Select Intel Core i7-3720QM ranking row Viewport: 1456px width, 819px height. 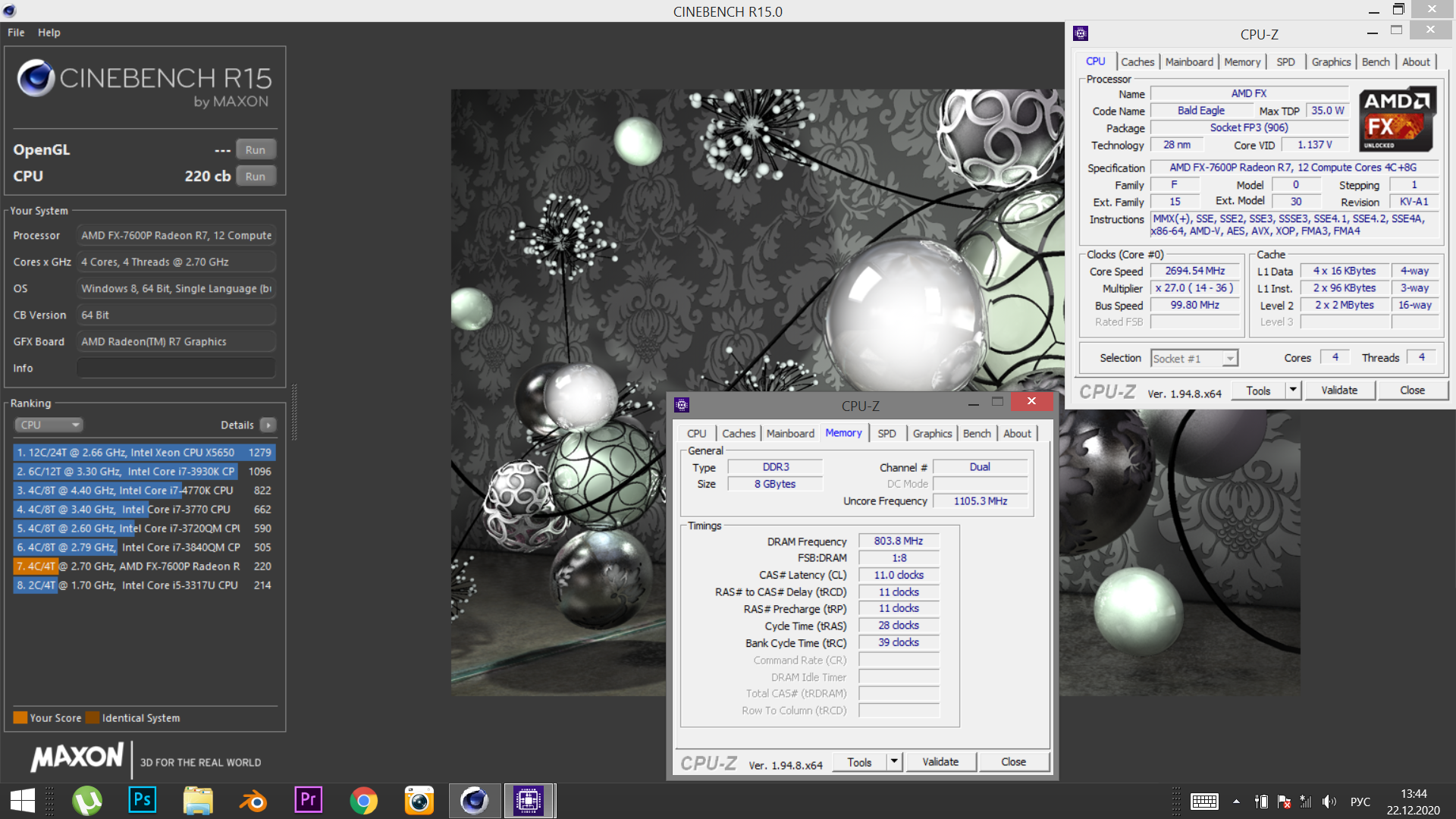[144, 529]
